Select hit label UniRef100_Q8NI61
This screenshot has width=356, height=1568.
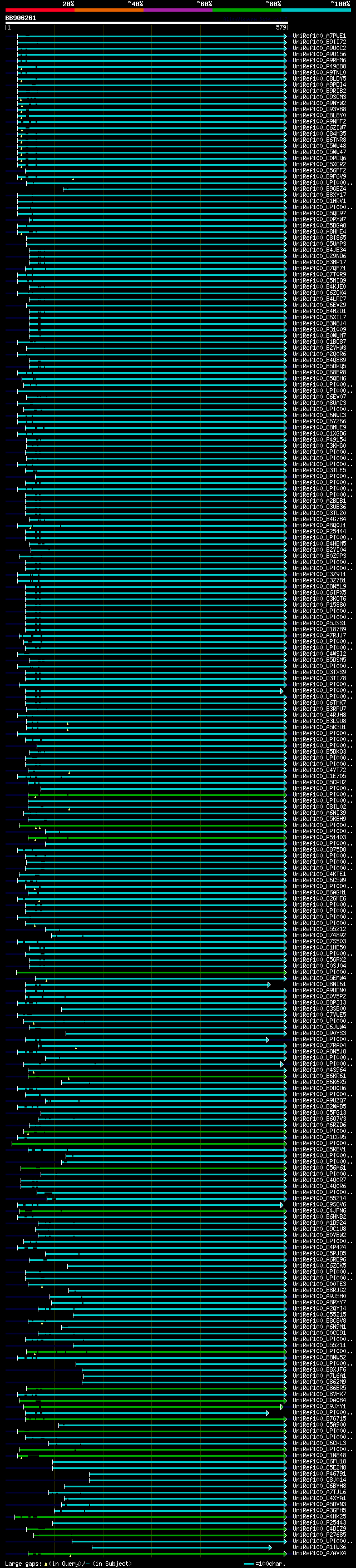pos(319,985)
